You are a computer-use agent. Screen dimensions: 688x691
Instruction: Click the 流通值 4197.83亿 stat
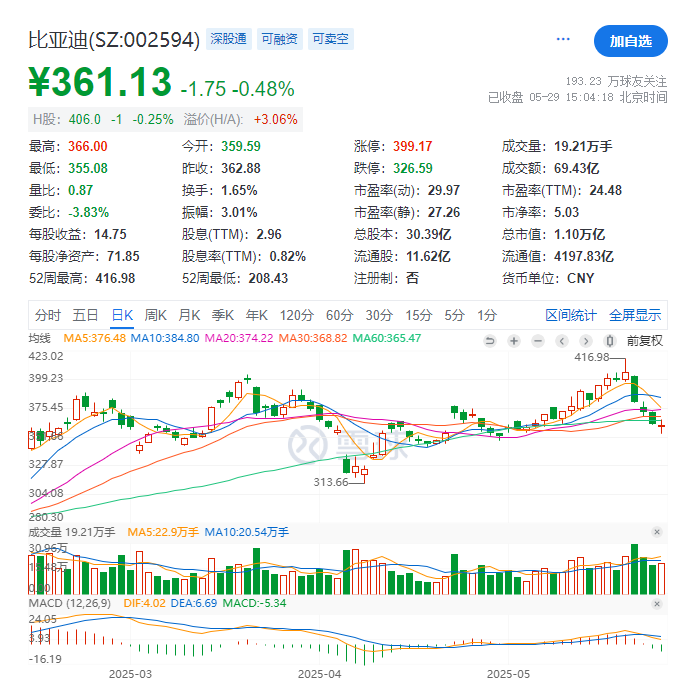[x=558, y=256]
